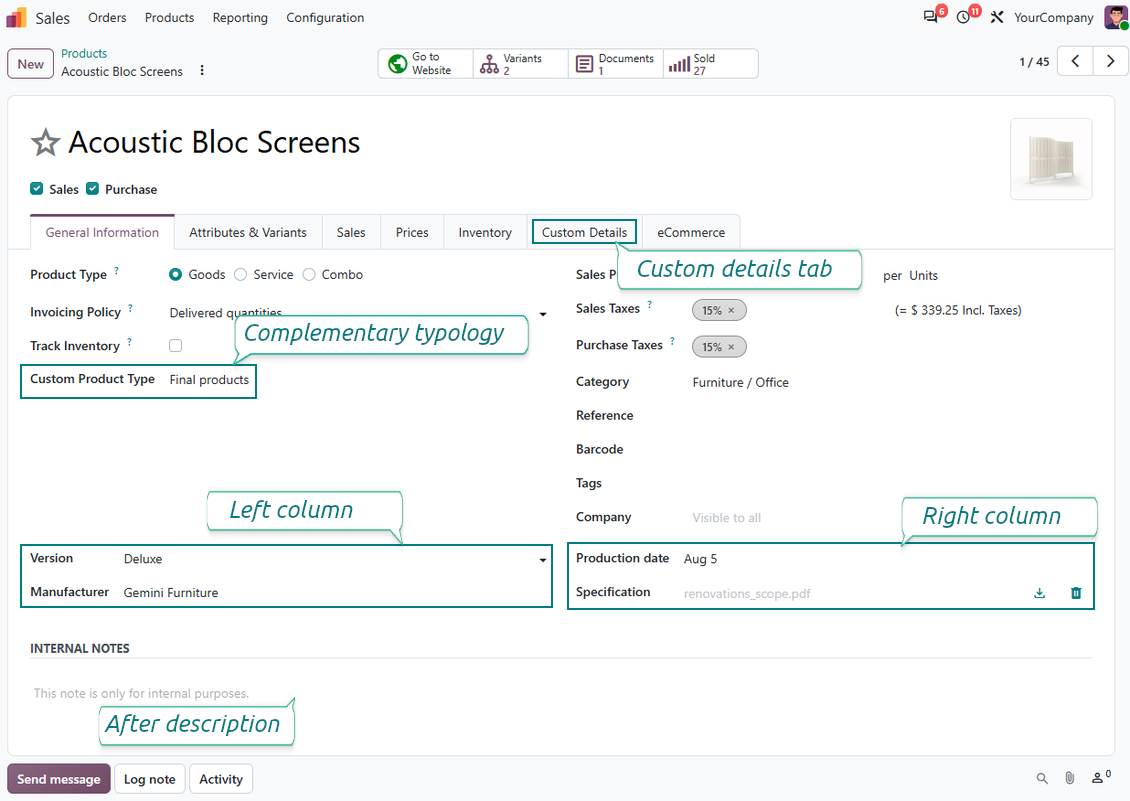Mark product as favorite with star
1130x801 pixels.
tap(45, 143)
